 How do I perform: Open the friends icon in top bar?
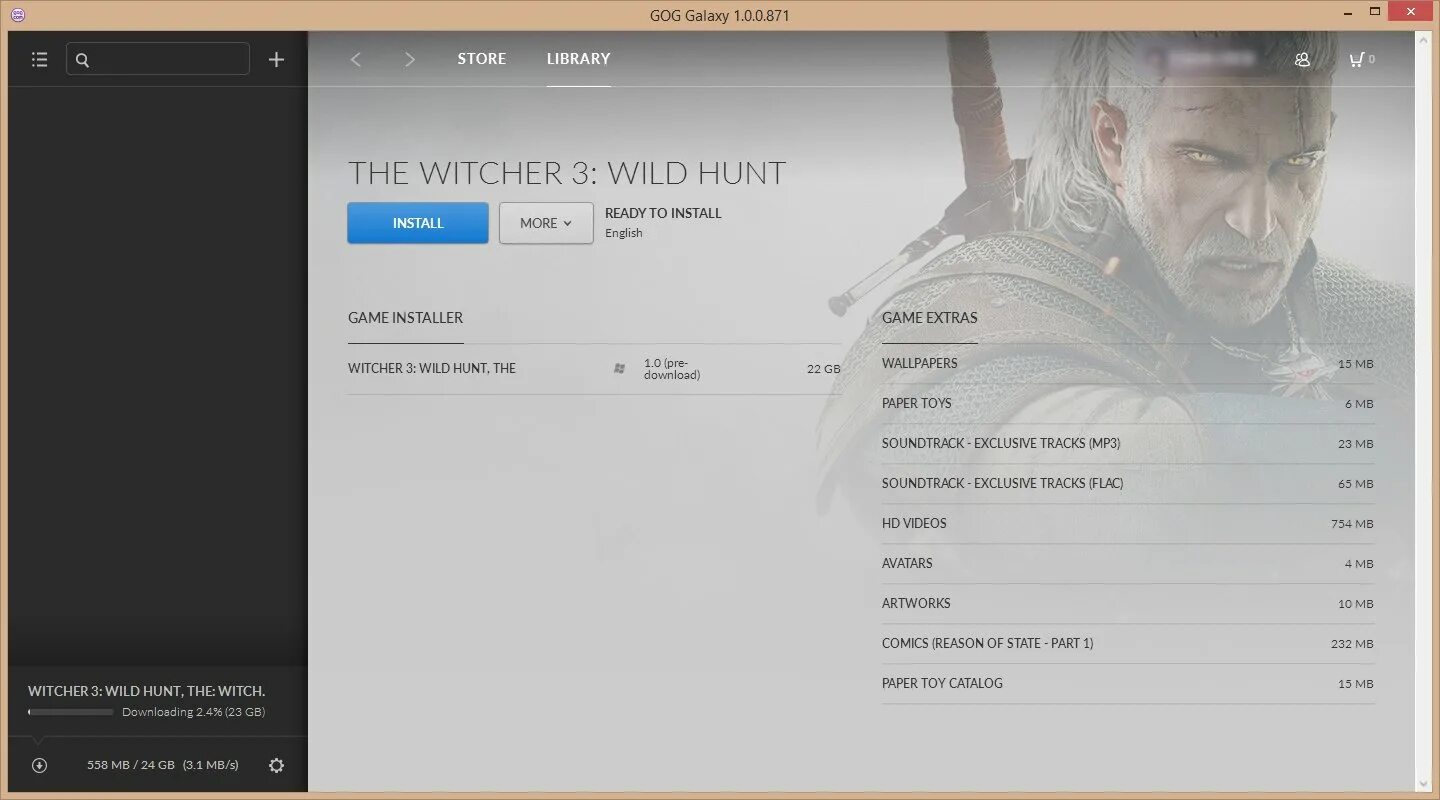tap(1302, 59)
